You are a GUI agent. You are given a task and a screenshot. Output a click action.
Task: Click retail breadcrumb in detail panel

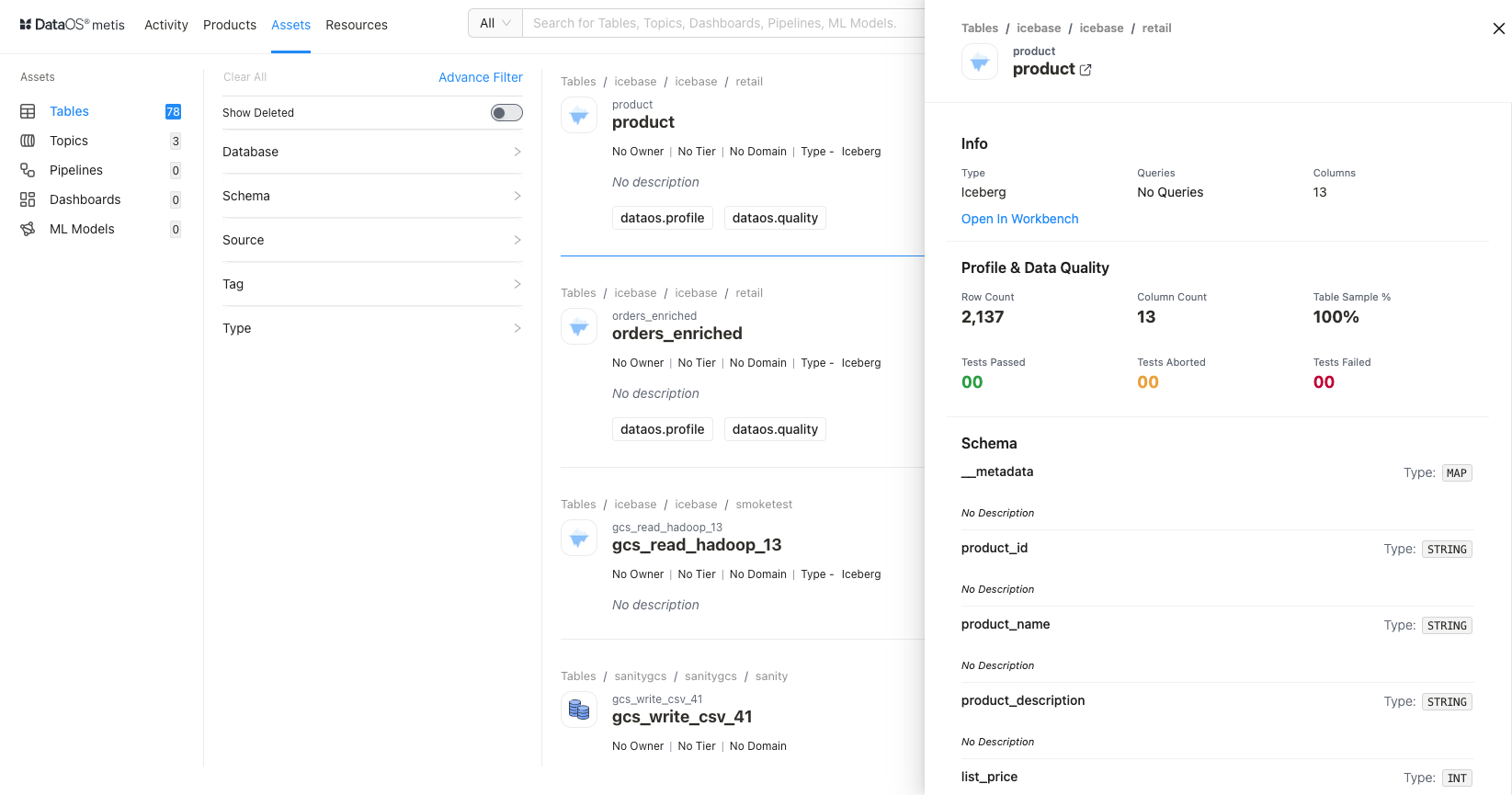point(1156,28)
